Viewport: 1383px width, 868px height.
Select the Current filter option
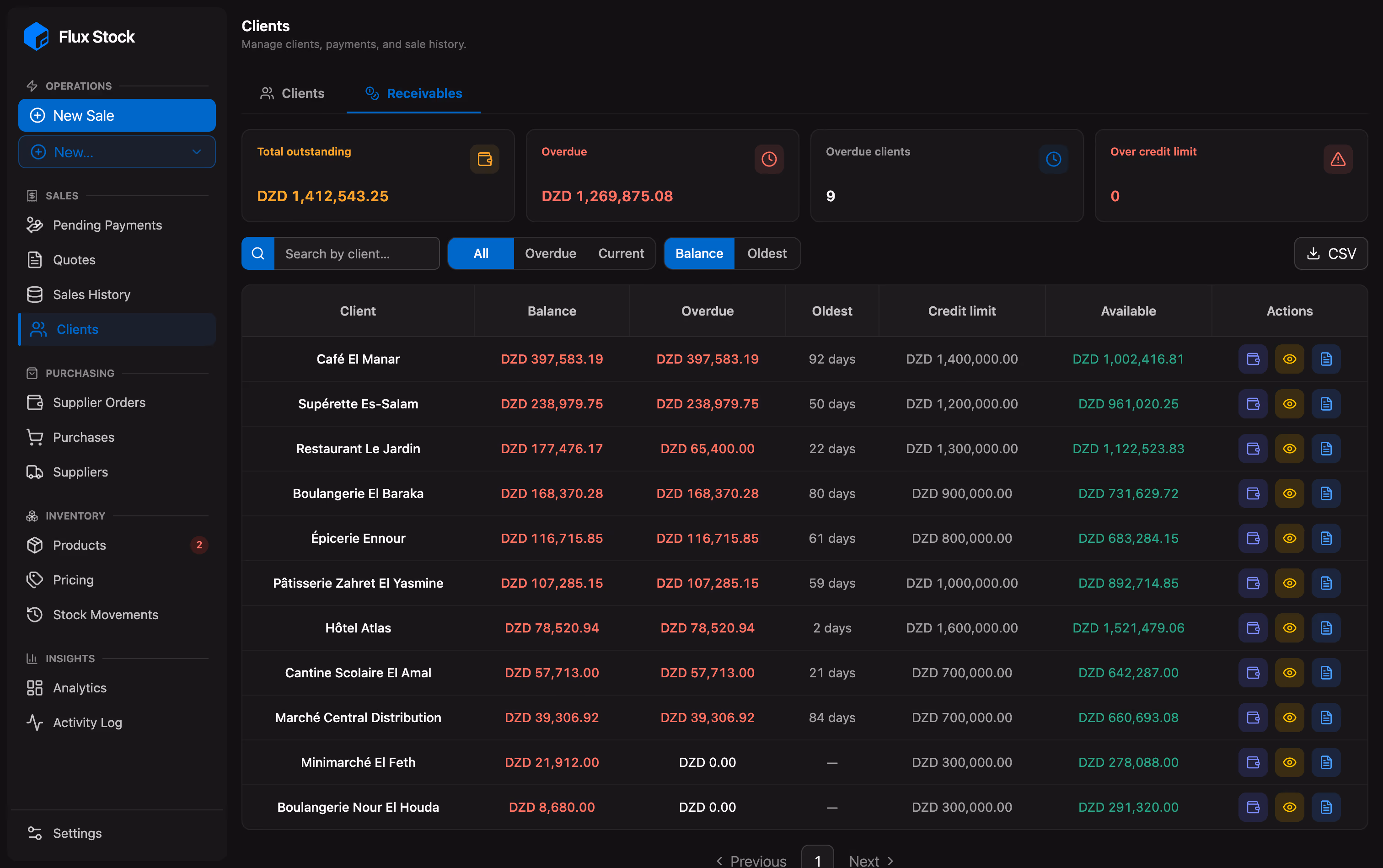(621, 253)
